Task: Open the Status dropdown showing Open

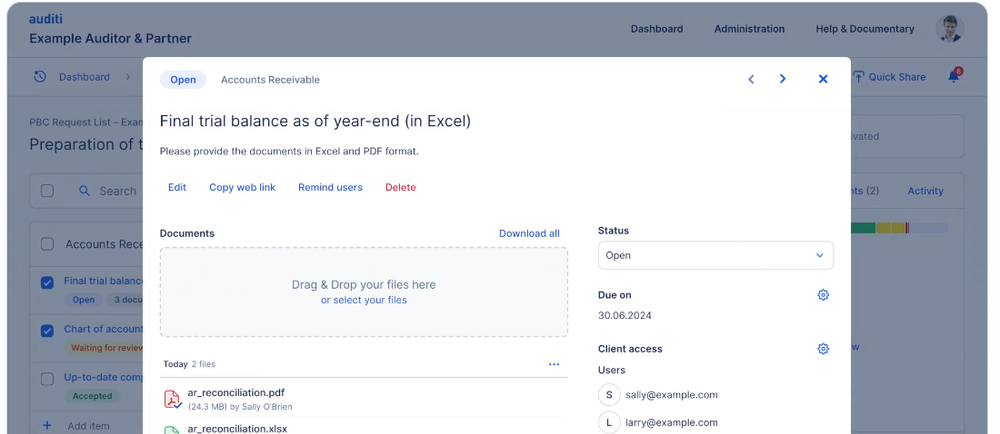Action: click(716, 255)
